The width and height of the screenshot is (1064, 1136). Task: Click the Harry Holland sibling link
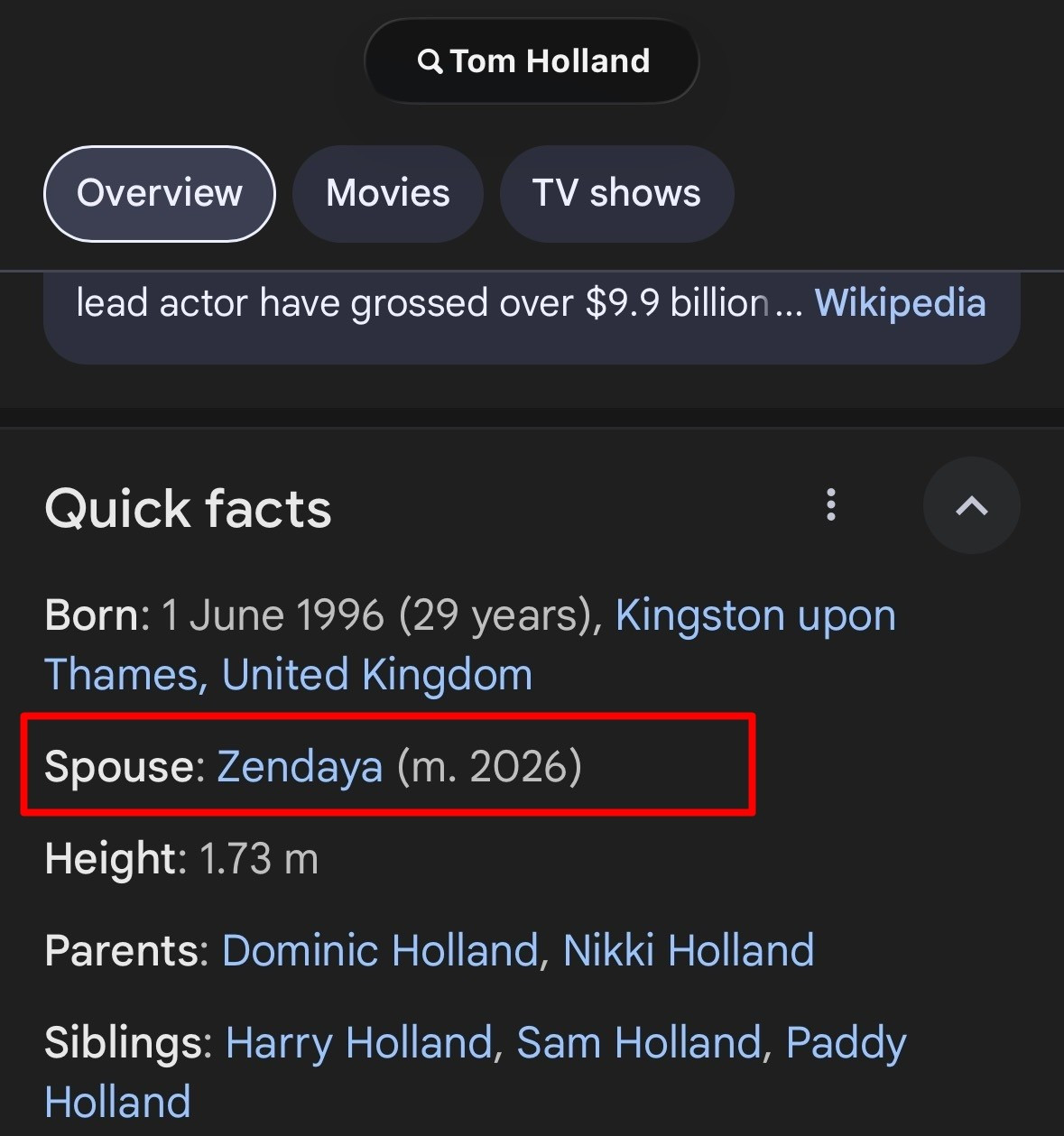point(358,1043)
